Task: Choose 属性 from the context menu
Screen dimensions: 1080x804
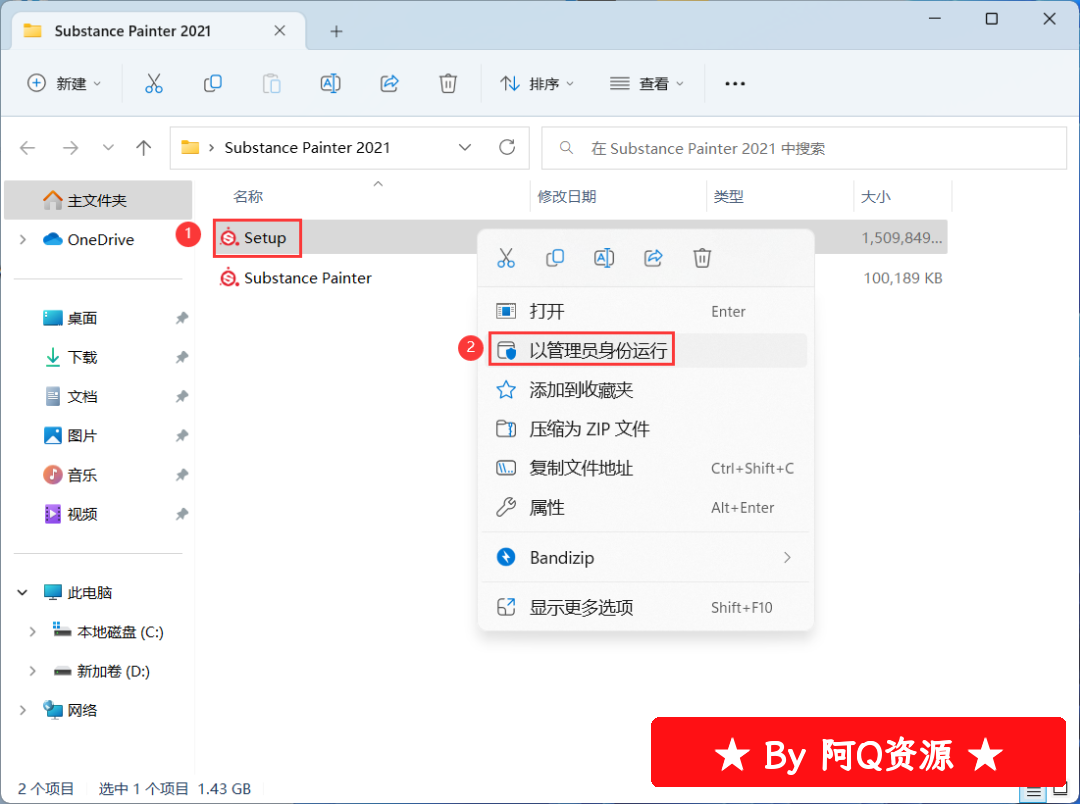Action: click(x=547, y=508)
